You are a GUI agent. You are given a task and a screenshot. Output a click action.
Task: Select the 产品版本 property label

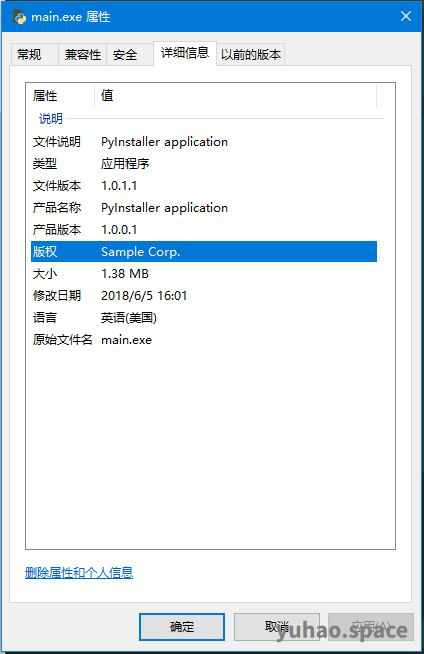(57, 229)
